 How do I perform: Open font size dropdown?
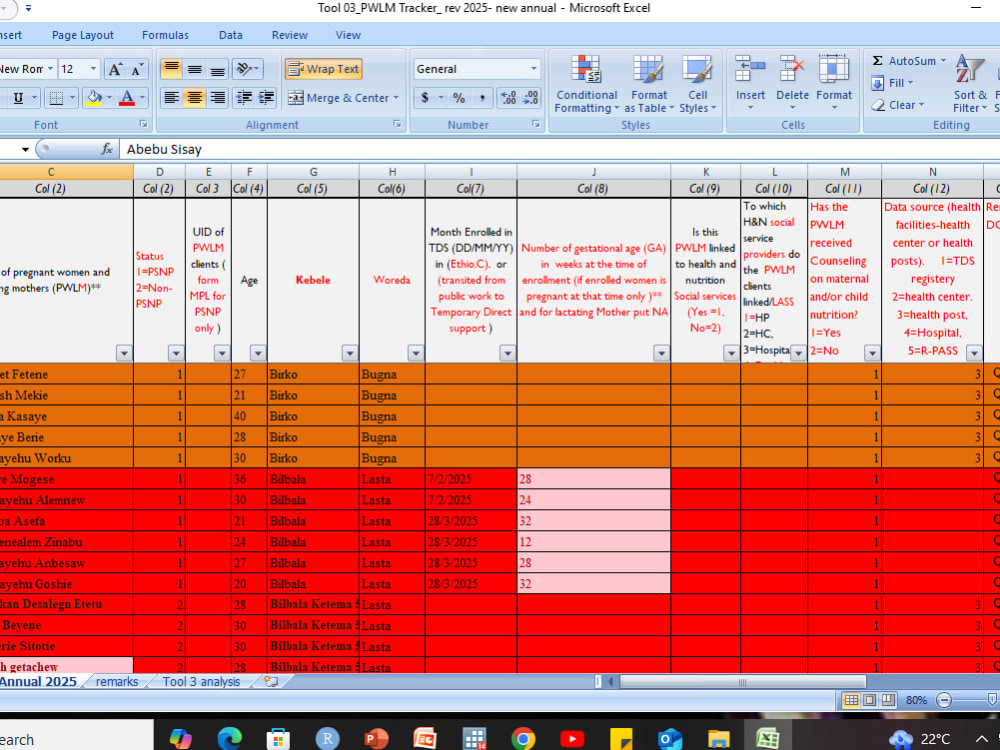[93, 69]
